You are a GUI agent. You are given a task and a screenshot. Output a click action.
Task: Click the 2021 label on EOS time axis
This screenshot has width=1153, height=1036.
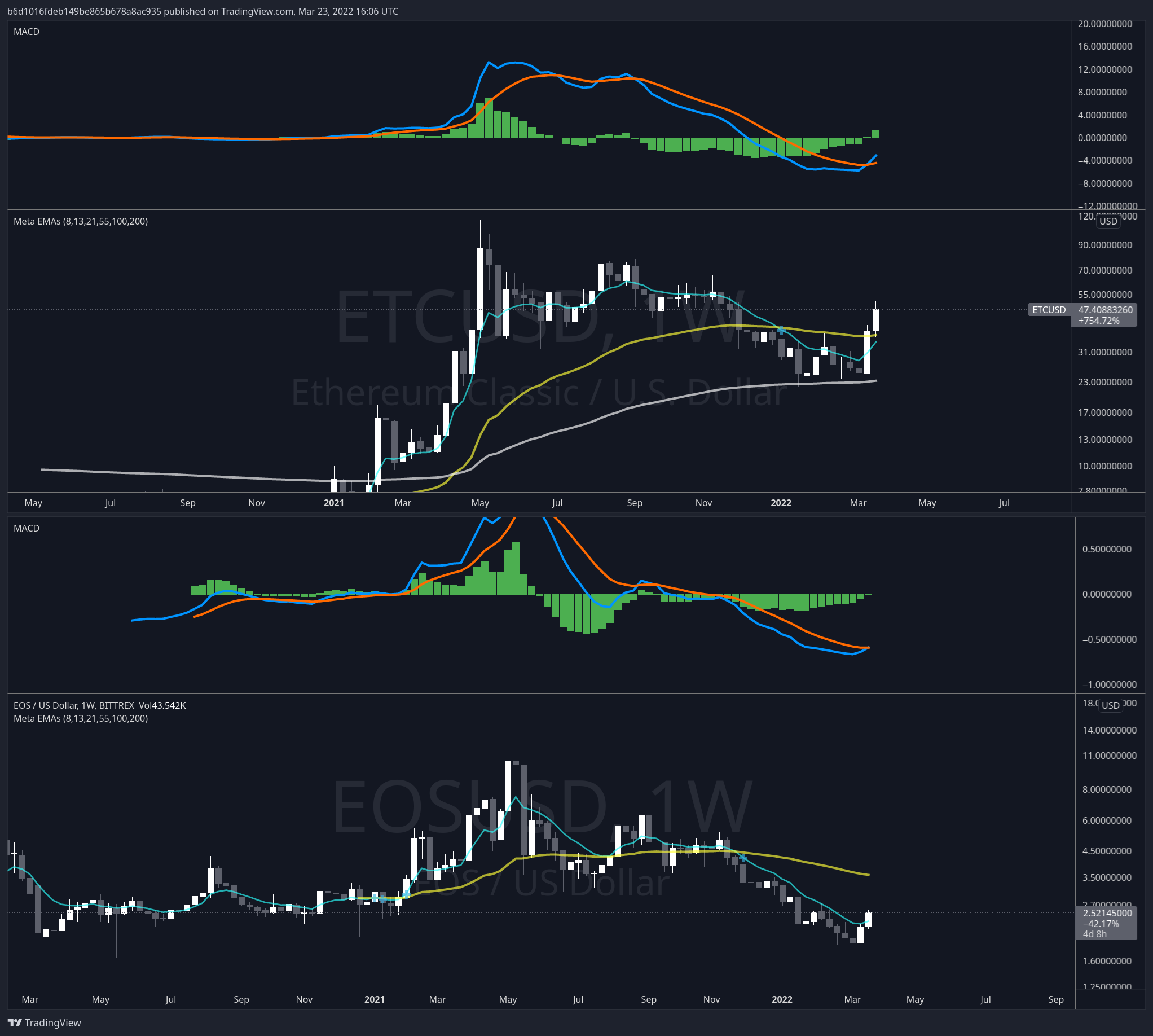pos(375,999)
